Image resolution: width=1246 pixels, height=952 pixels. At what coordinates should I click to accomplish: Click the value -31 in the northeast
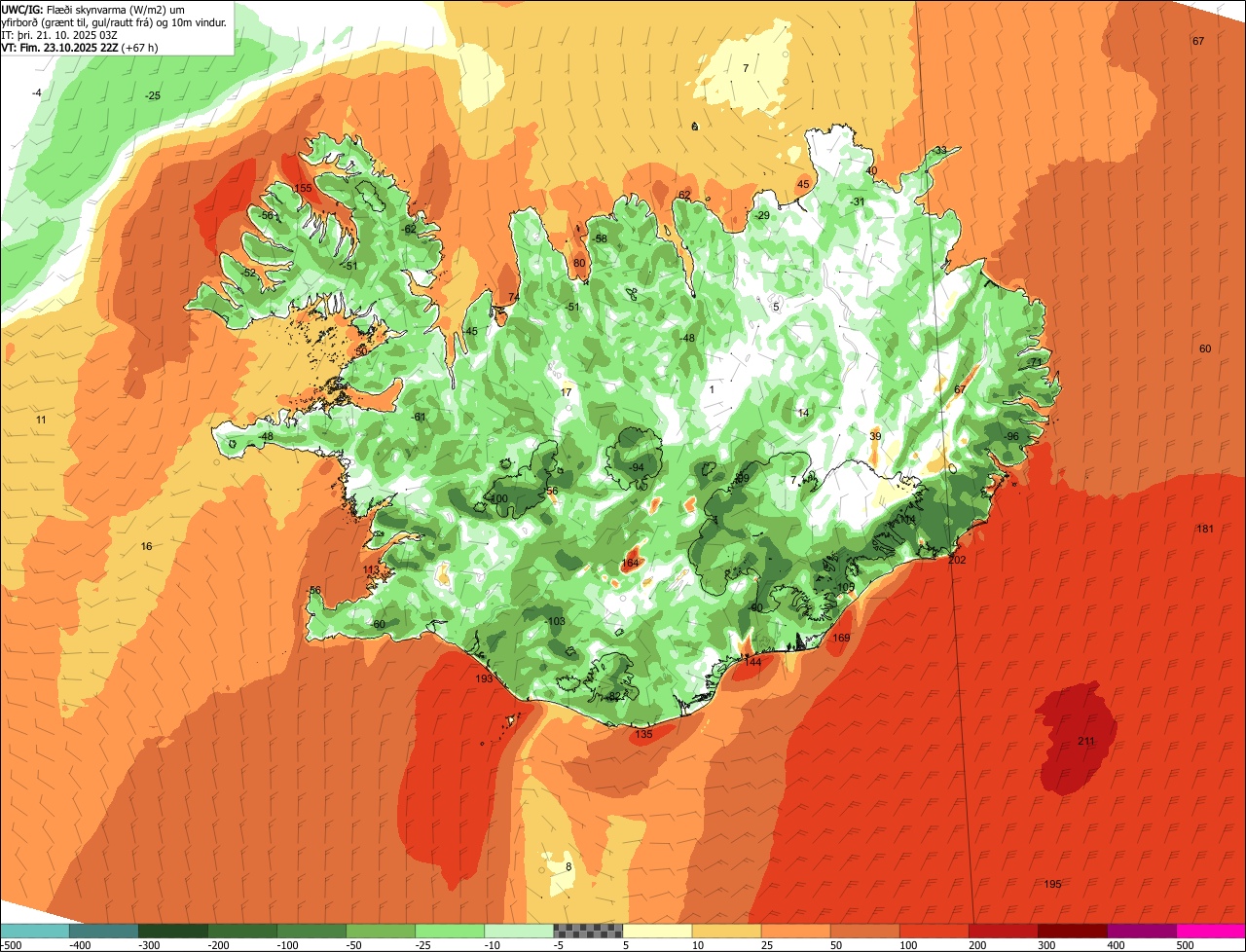[x=858, y=202]
